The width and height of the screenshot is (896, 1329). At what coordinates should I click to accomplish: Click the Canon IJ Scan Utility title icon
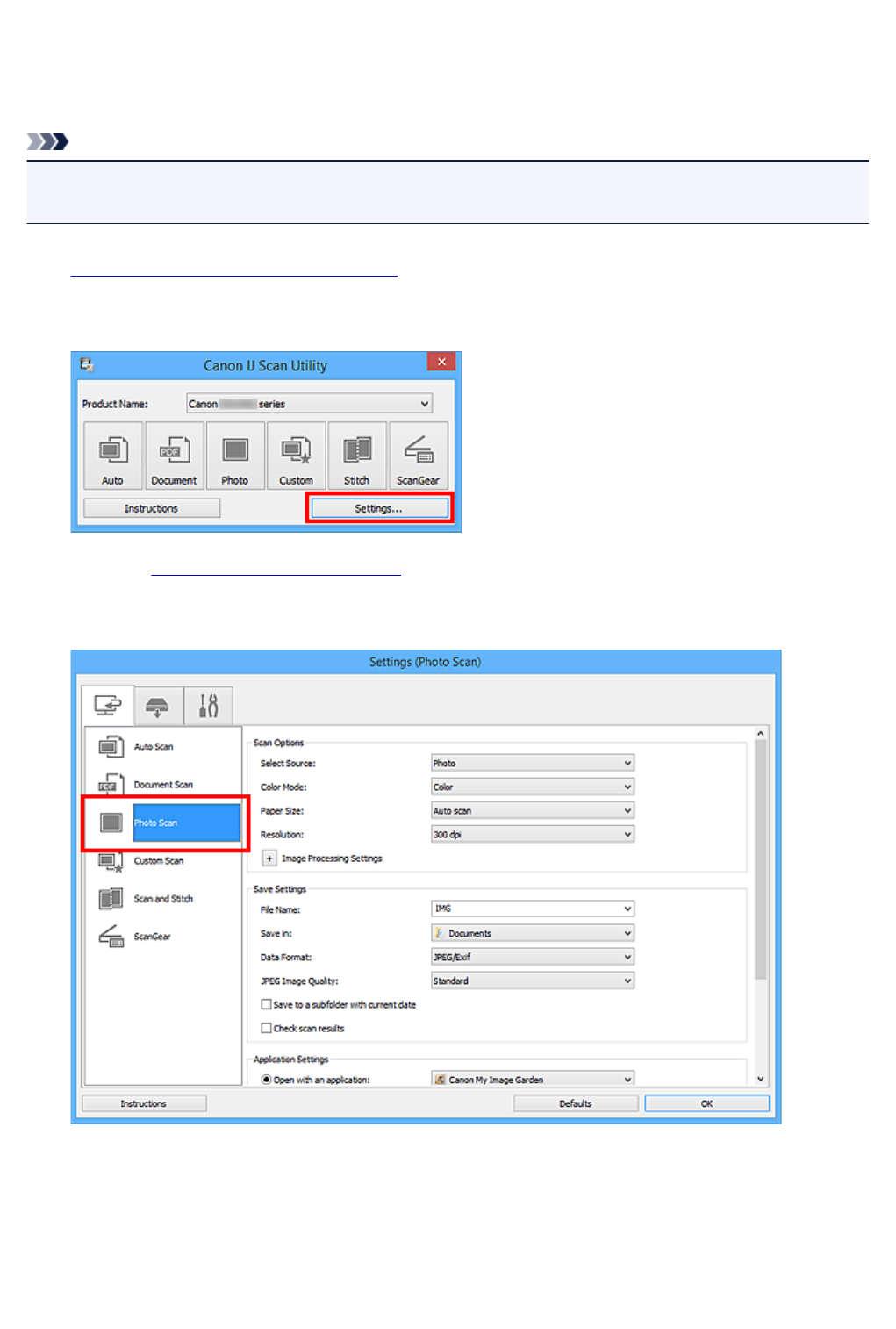(x=87, y=364)
